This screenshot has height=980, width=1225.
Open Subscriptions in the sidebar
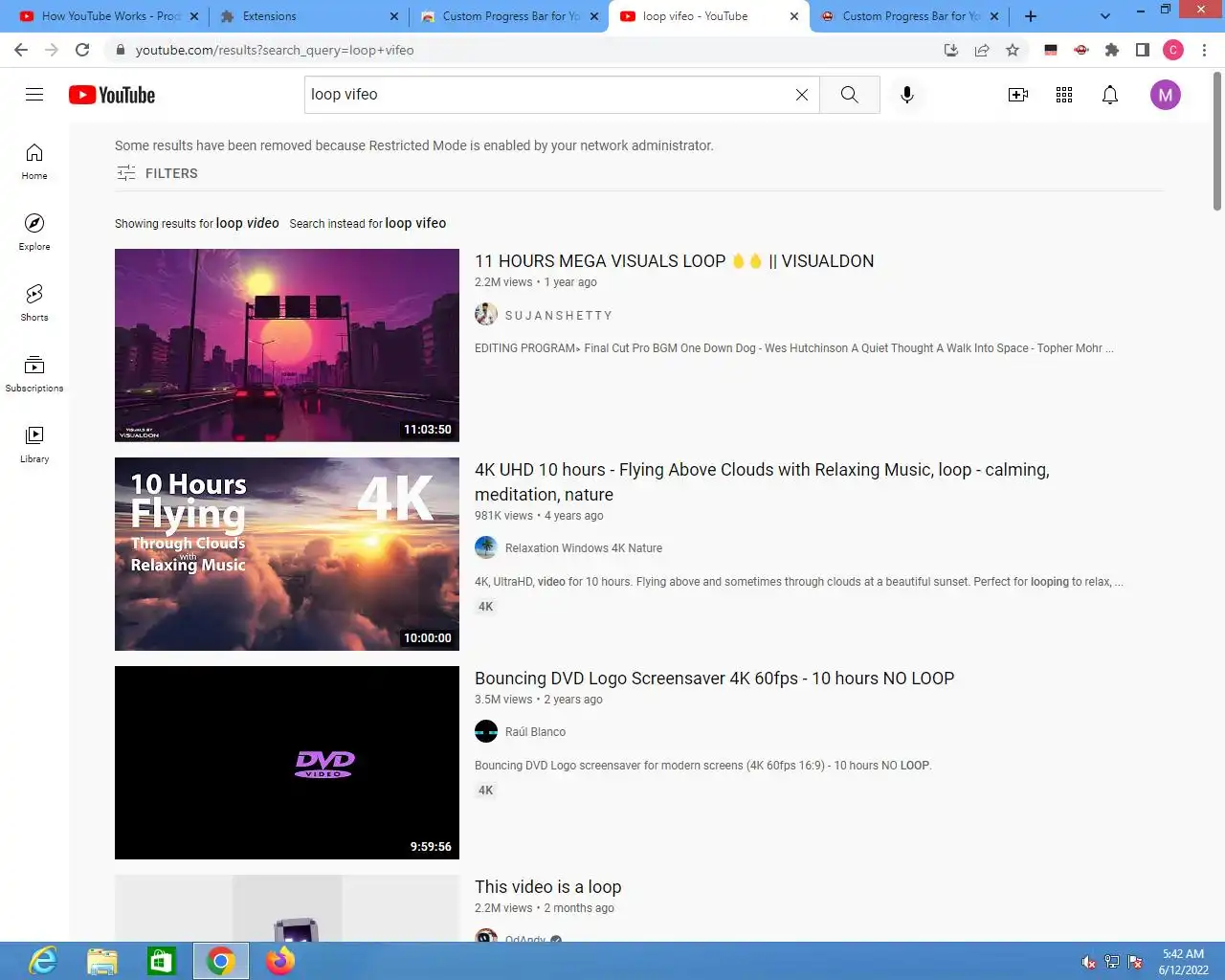coord(34,374)
